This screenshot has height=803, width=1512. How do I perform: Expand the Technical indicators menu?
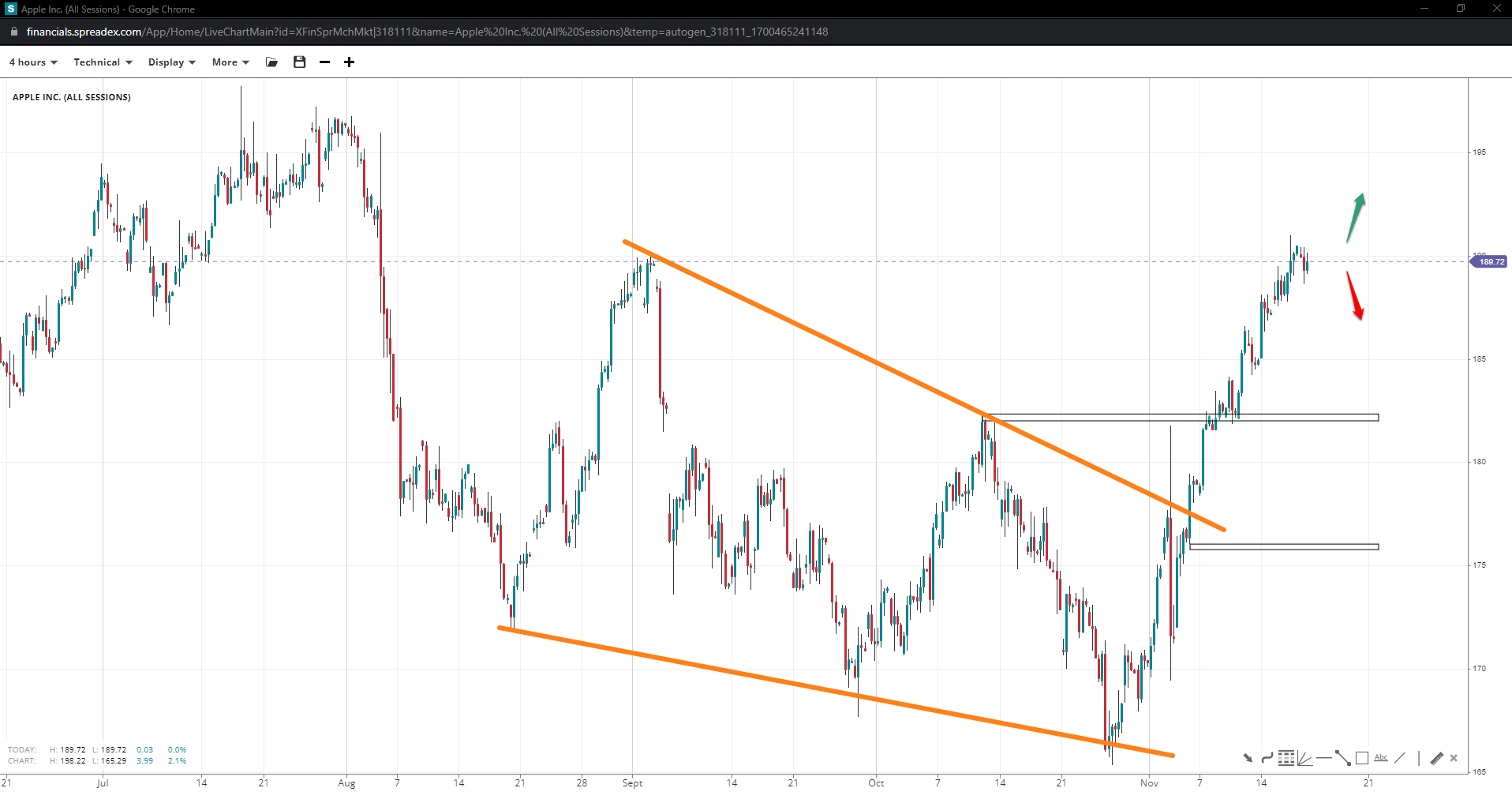tap(103, 62)
